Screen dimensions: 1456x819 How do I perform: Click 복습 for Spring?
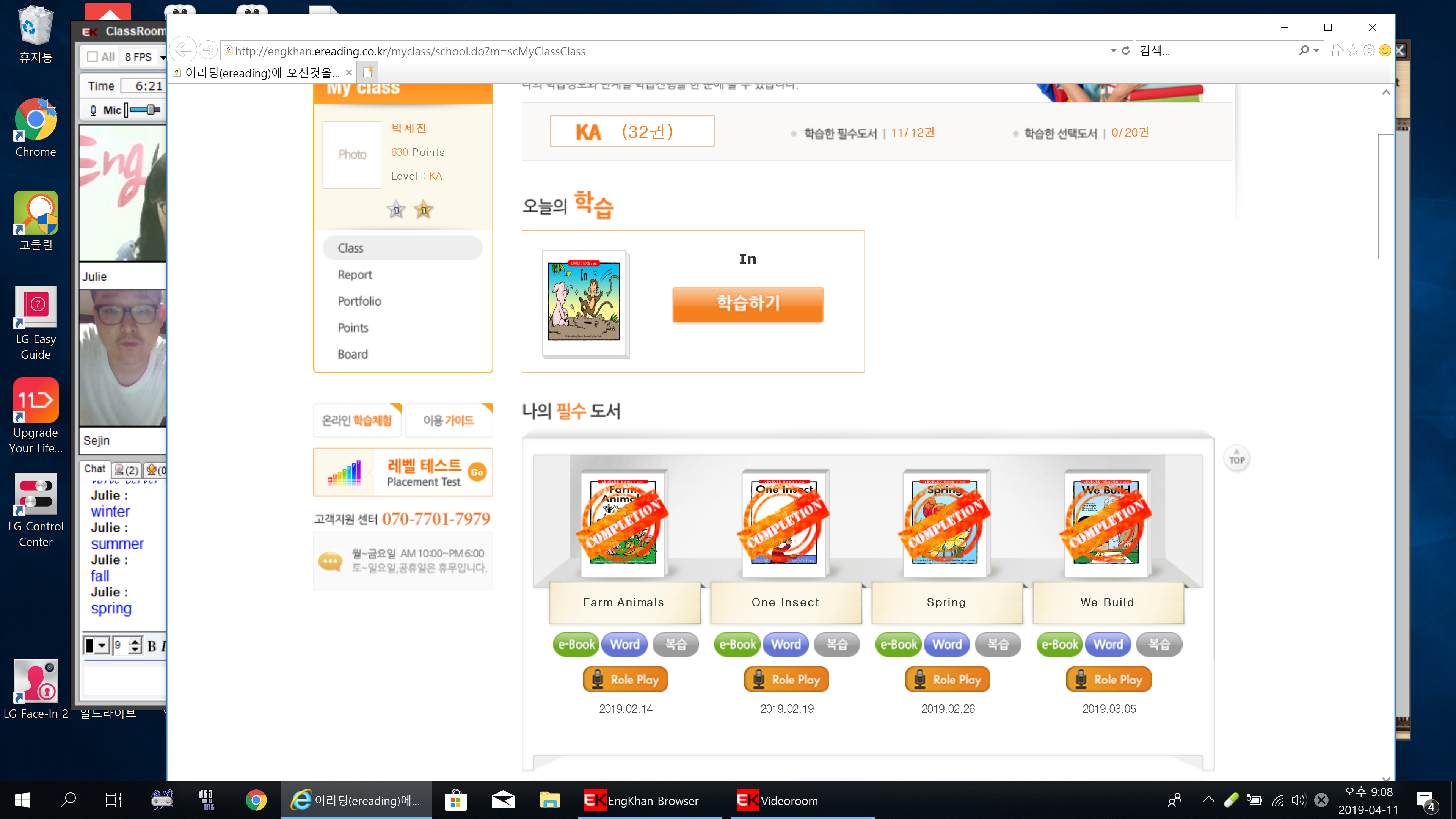pos(998,644)
